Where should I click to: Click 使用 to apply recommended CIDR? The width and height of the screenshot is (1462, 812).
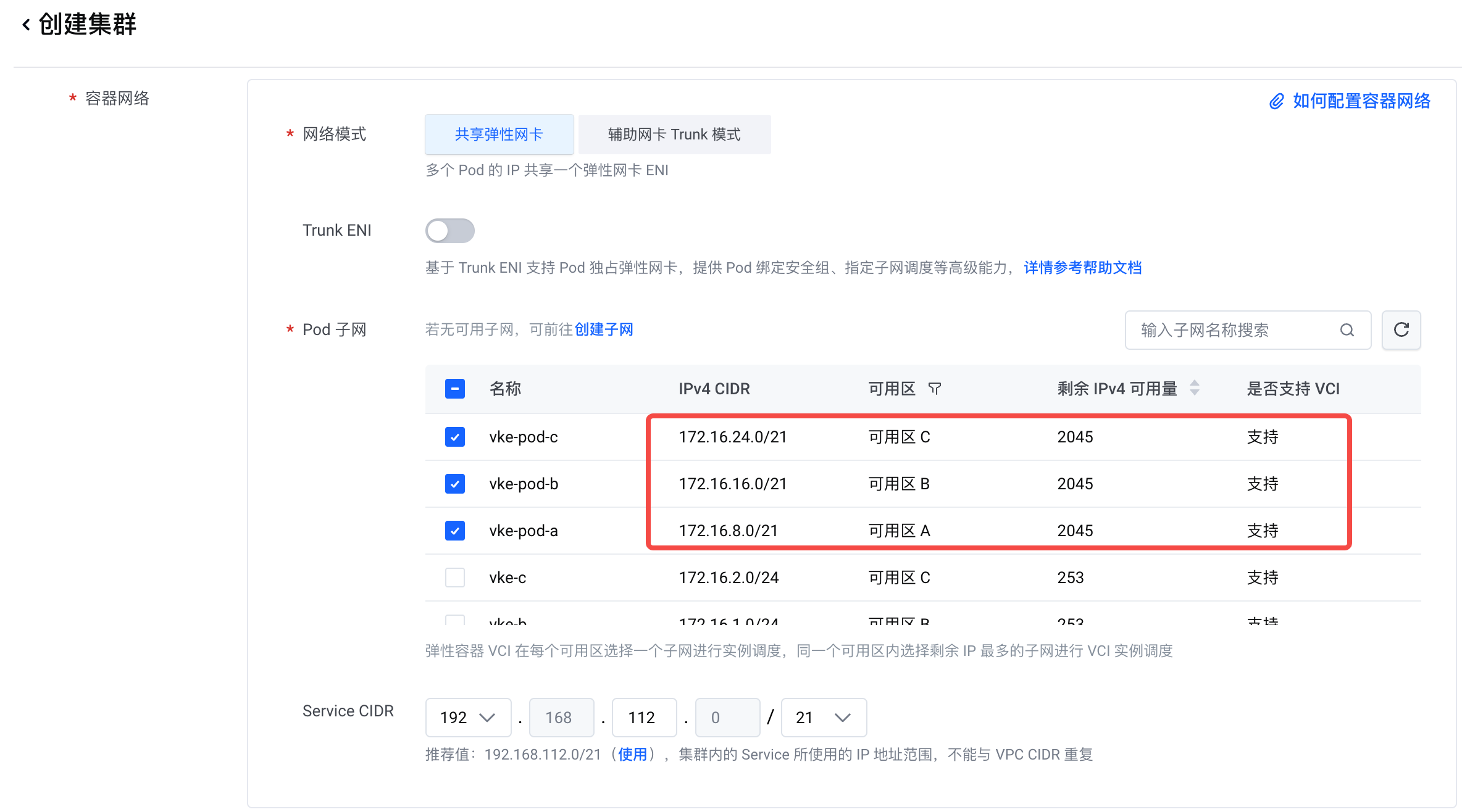632,755
